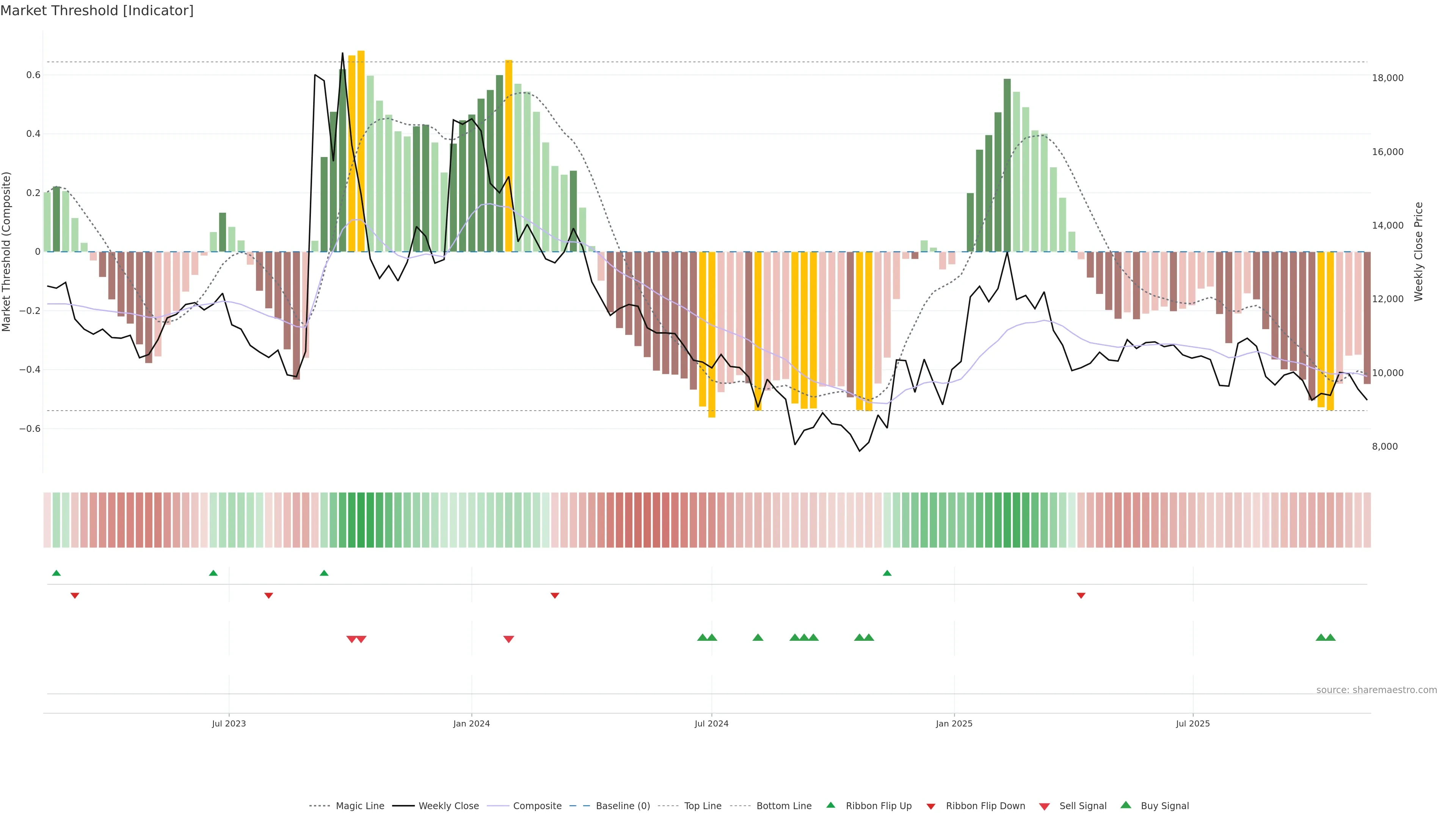Toggle the Composite legend entry
This screenshot has height=819, width=1456.
click(537, 806)
